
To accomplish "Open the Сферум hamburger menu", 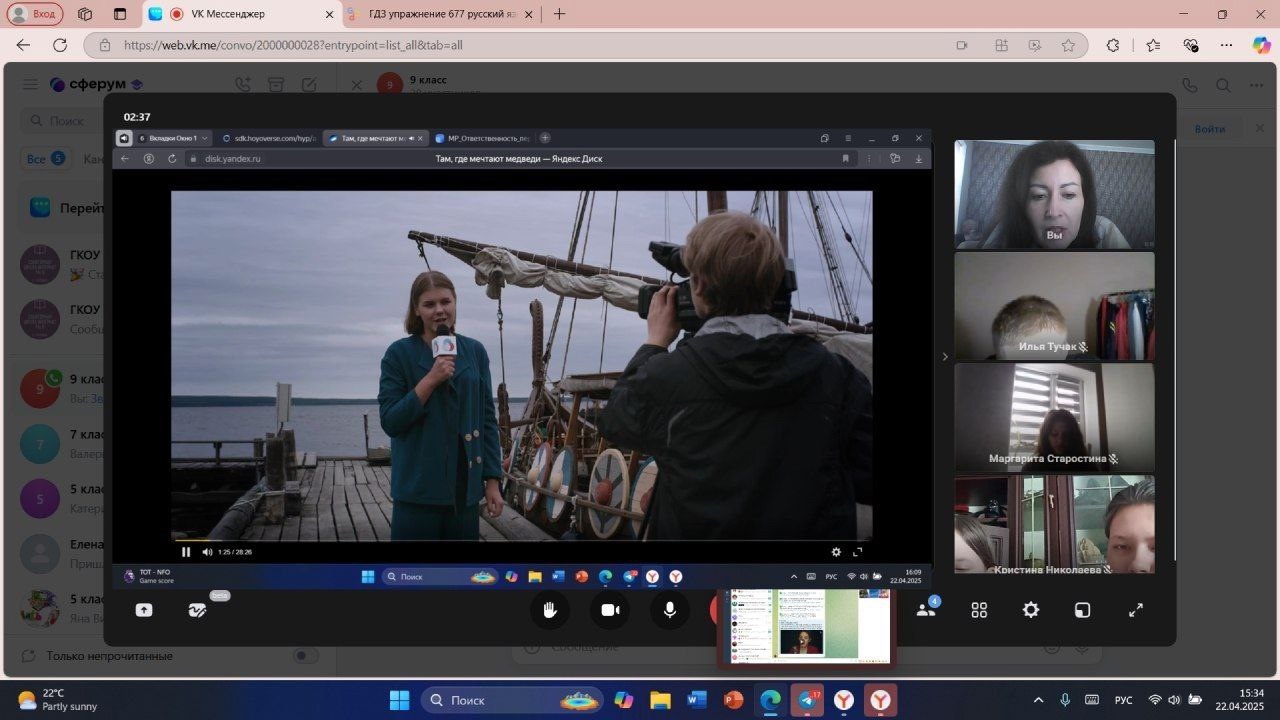I will 31,85.
